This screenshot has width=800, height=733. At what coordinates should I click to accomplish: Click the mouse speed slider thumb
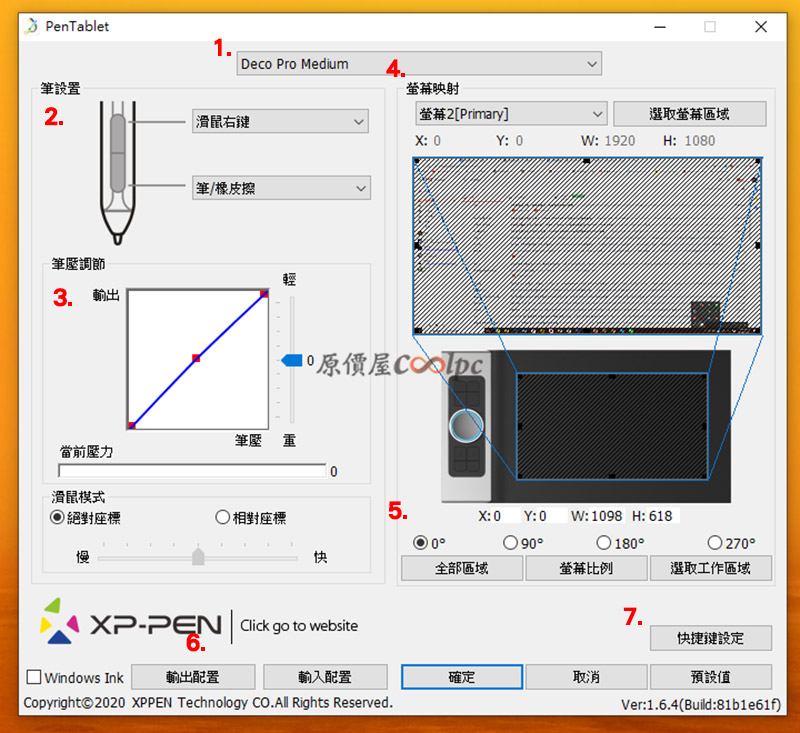tap(198, 557)
